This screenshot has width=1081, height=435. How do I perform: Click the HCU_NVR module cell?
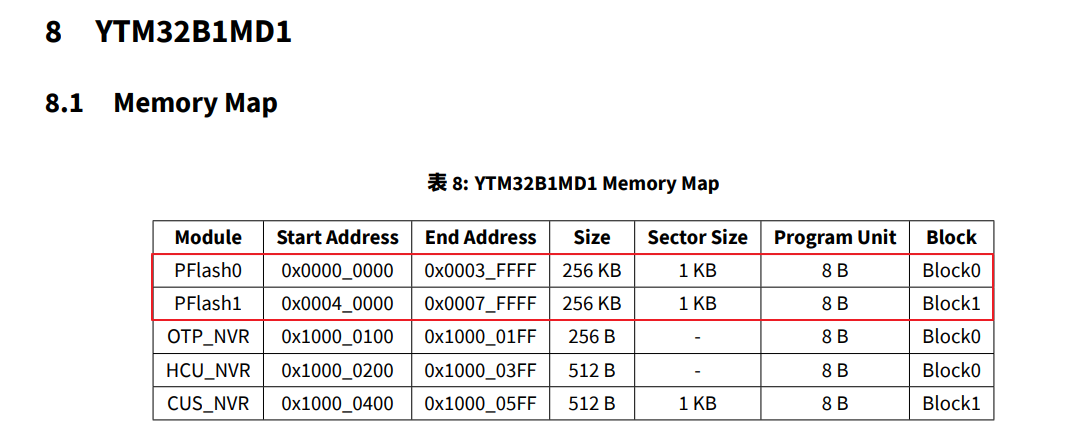[208, 370]
